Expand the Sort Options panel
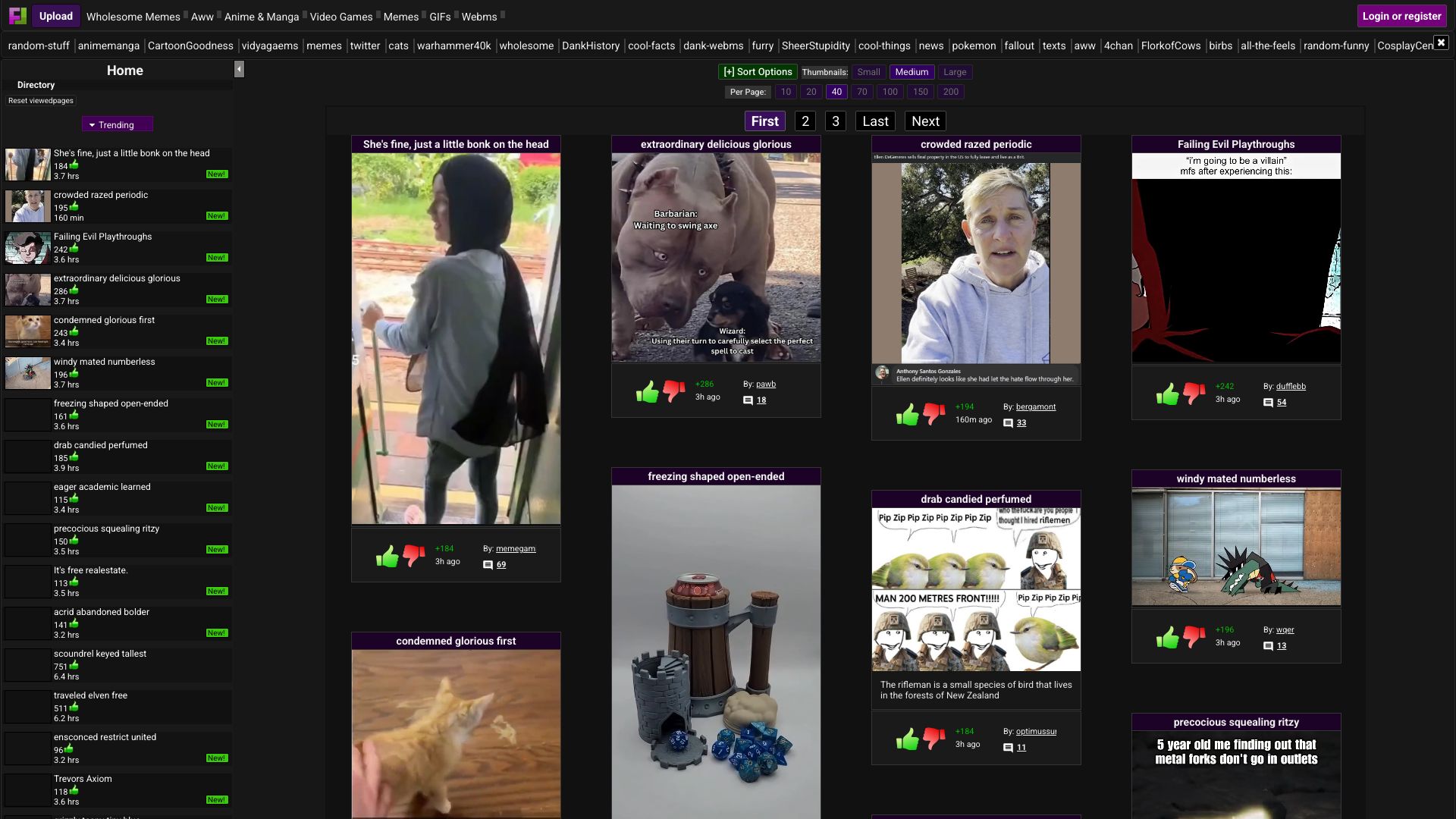This screenshot has height=819, width=1456. pyautogui.click(x=757, y=72)
